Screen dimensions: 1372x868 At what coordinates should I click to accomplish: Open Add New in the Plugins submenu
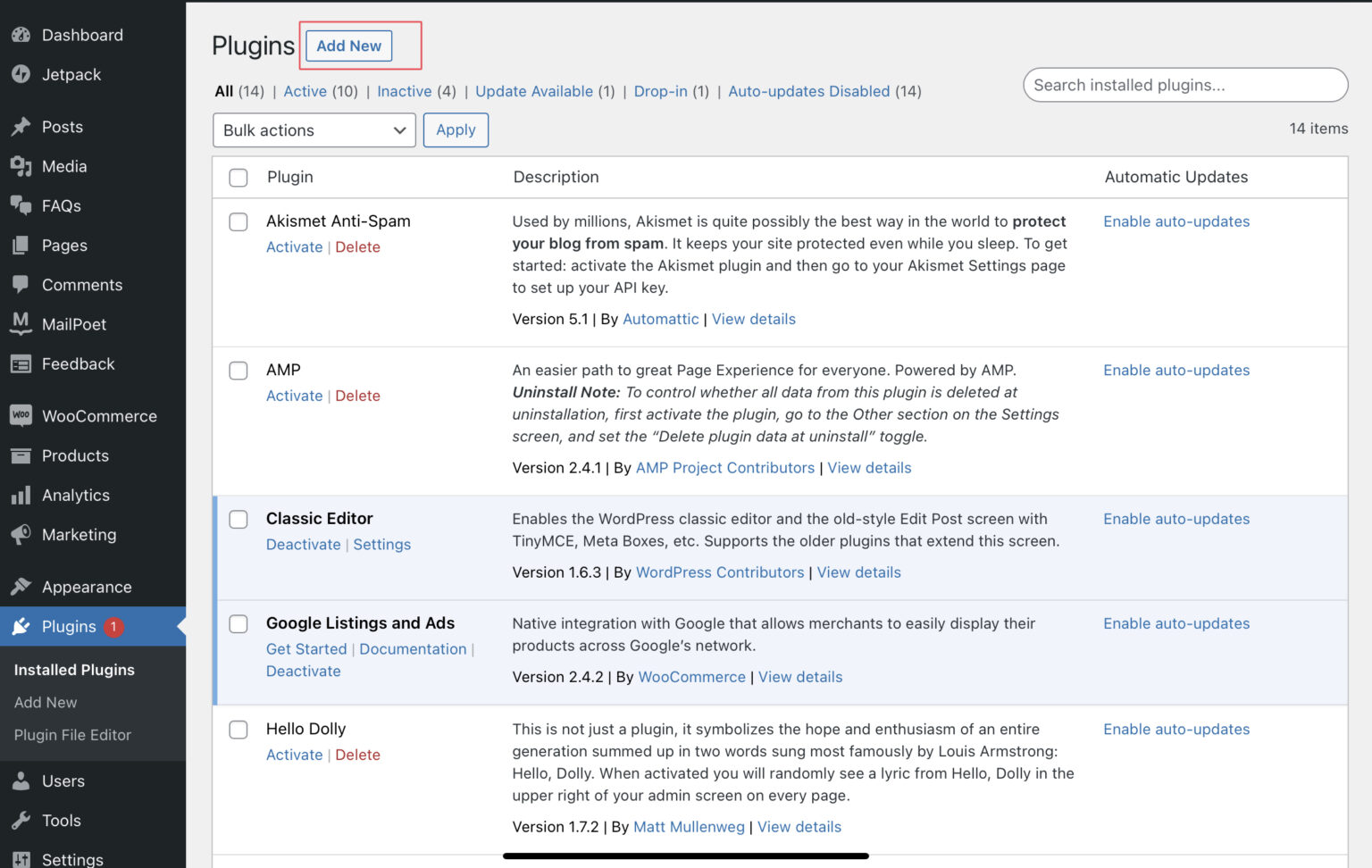tap(46, 703)
